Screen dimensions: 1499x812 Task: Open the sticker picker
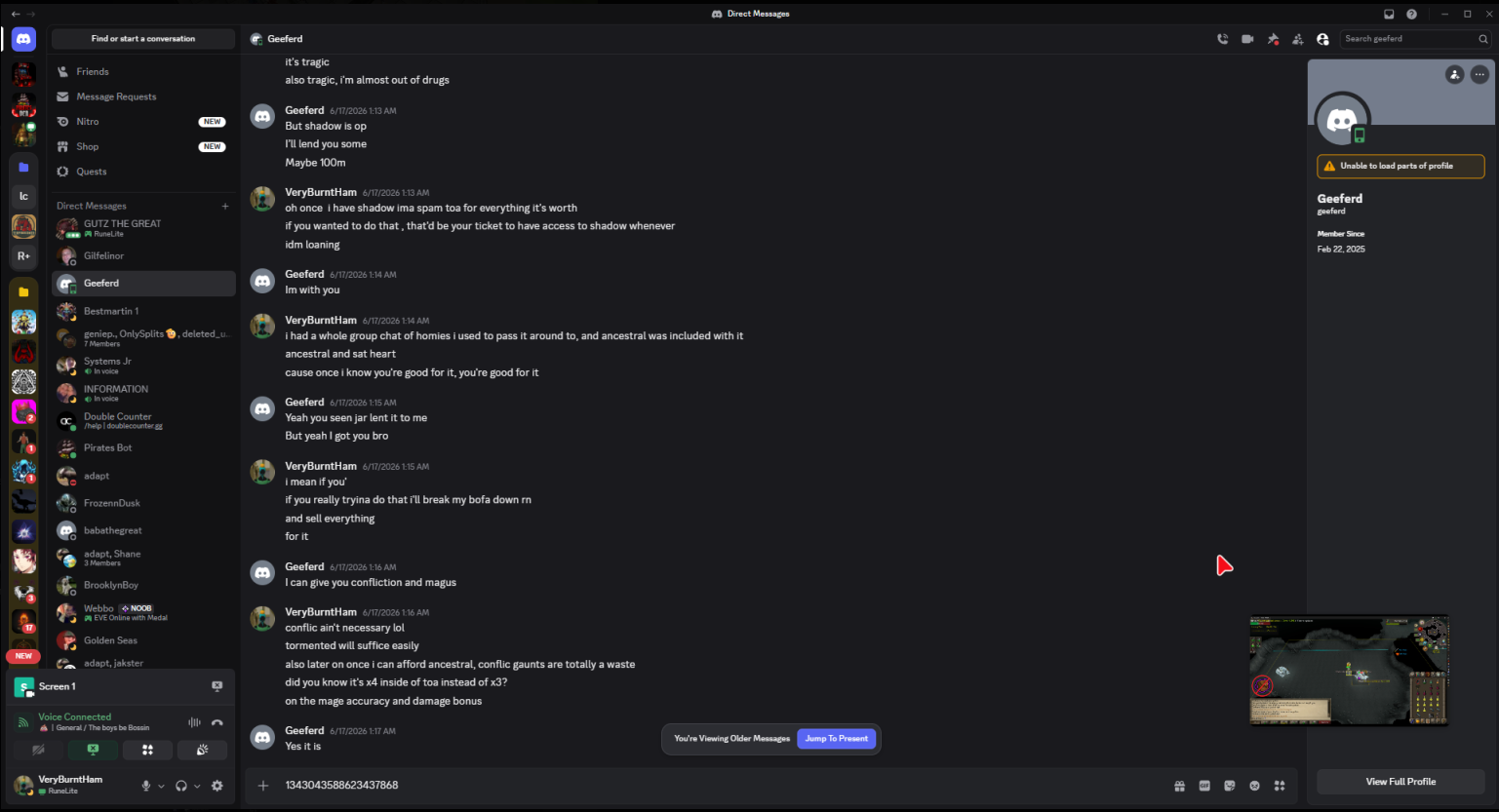1230,786
